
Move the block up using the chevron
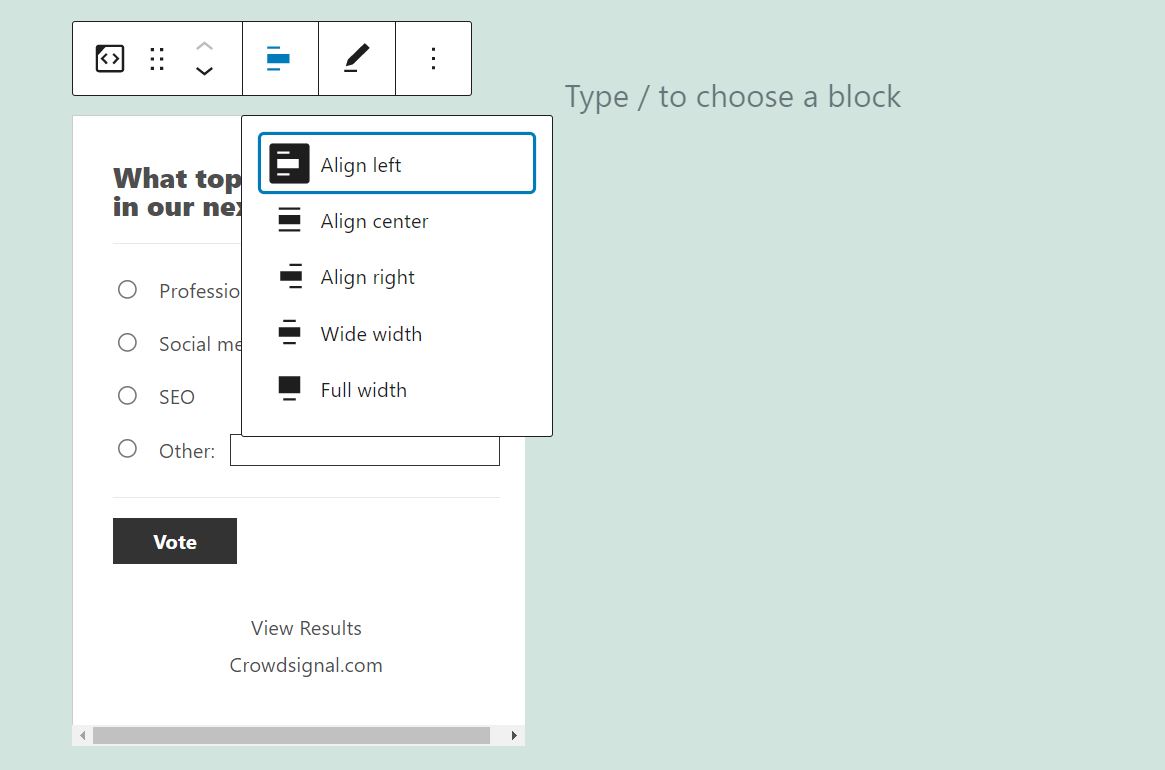(x=204, y=45)
